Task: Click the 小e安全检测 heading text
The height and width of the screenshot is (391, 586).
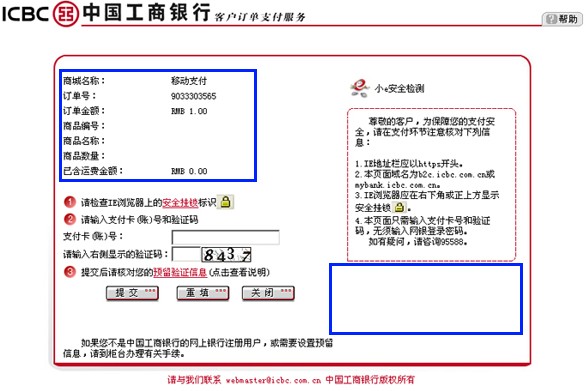Action: coord(400,89)
